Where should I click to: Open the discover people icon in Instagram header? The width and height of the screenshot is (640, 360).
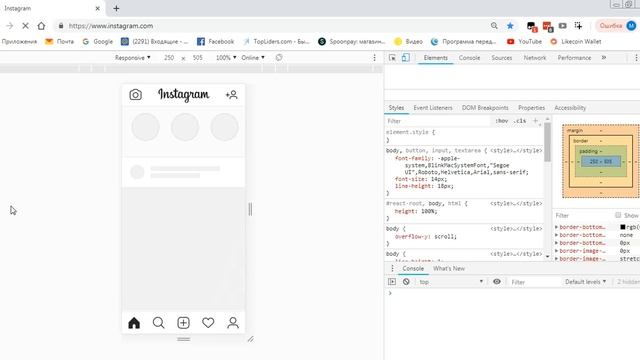click(x=231, y=95)
